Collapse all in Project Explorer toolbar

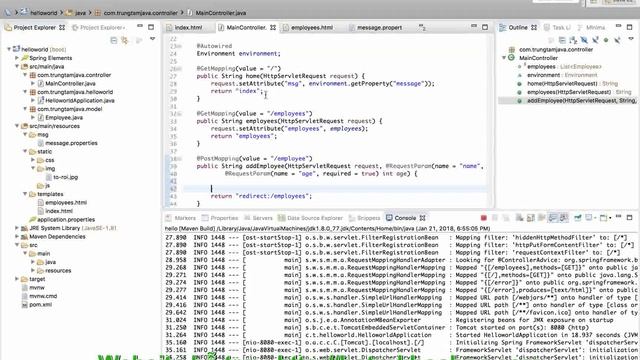tap(114, 40)
